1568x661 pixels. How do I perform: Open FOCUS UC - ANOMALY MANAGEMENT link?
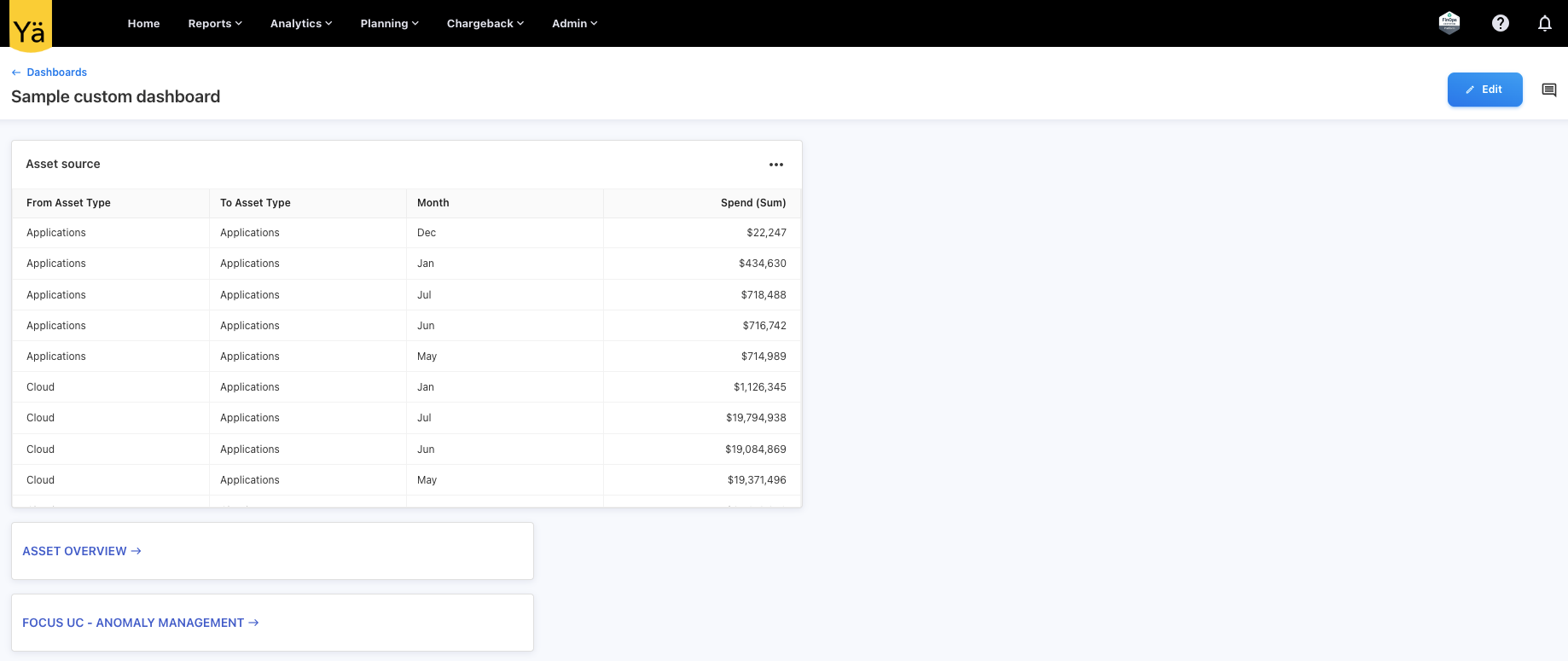pyautogui.click(x=140, y=623)
